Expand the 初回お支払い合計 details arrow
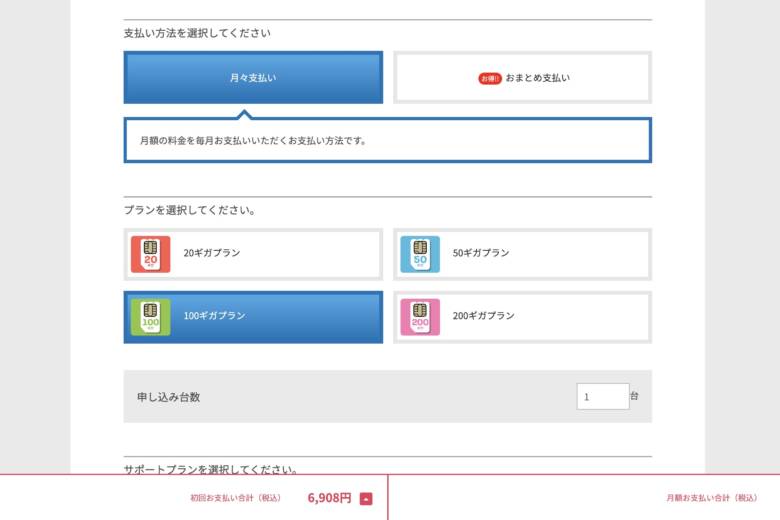Screen dimensions: 780x520 click(x=366, y=499)
